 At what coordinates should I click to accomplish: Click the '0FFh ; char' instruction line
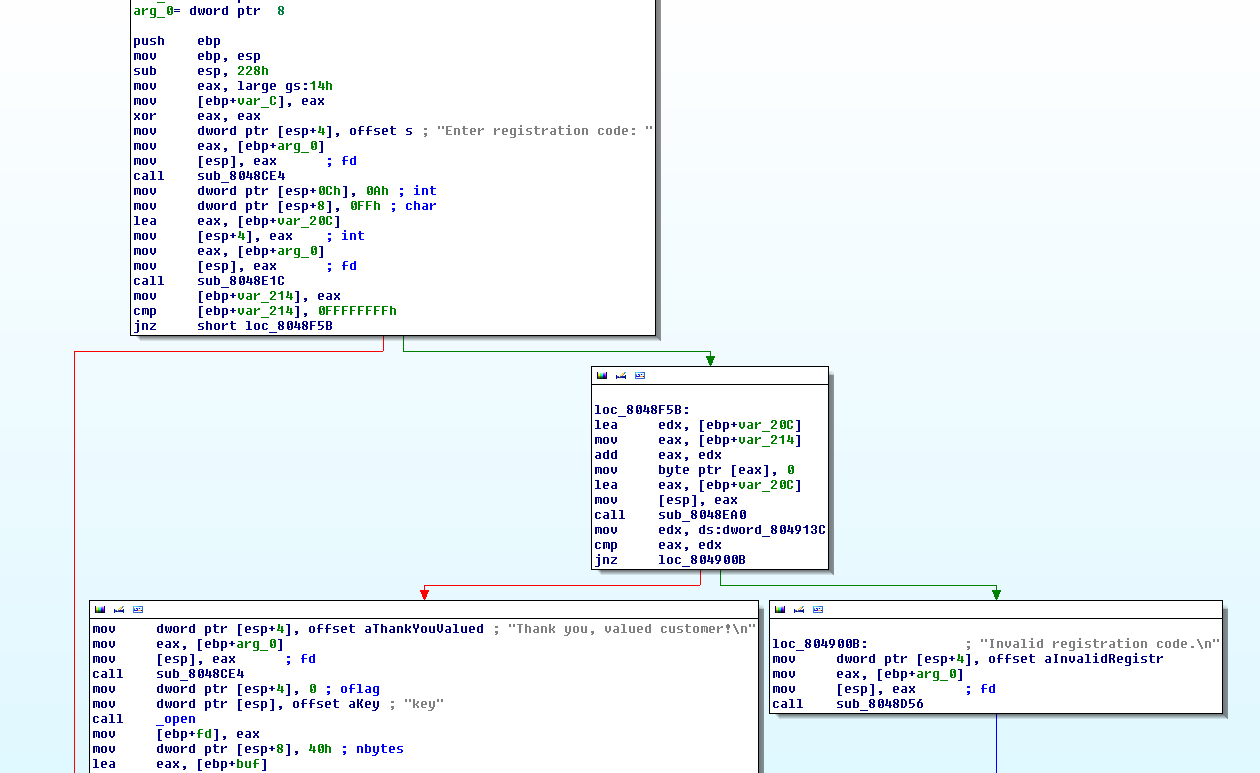[285, 206]
